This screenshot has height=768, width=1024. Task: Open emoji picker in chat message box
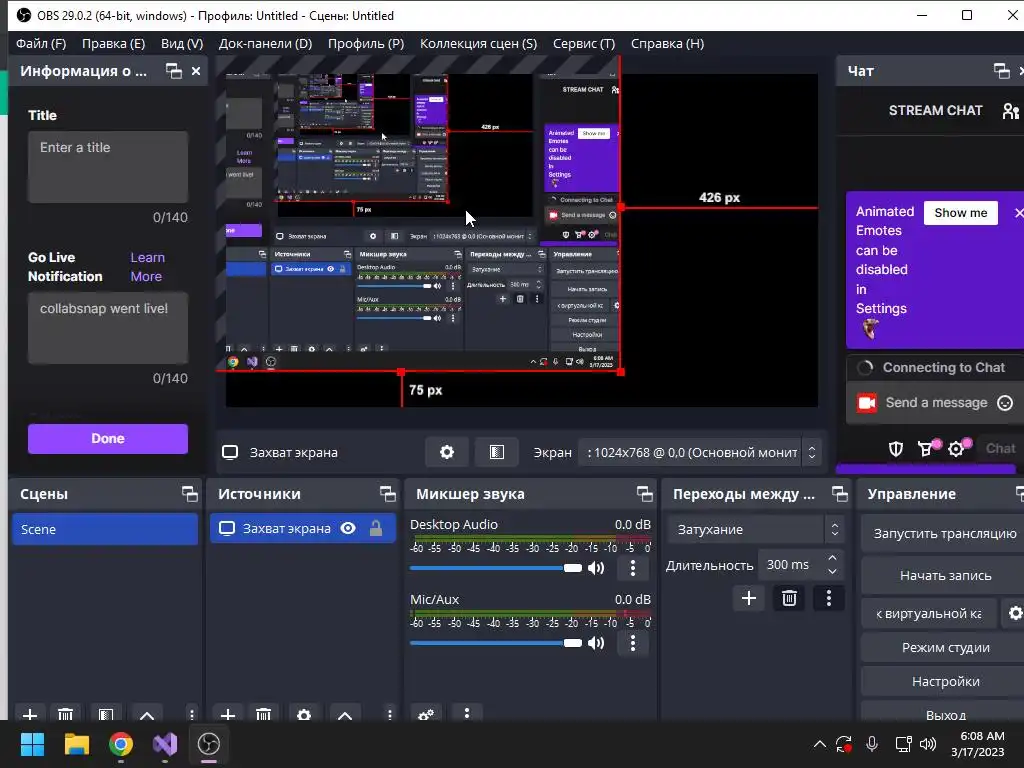click(x=1005, y=403)
